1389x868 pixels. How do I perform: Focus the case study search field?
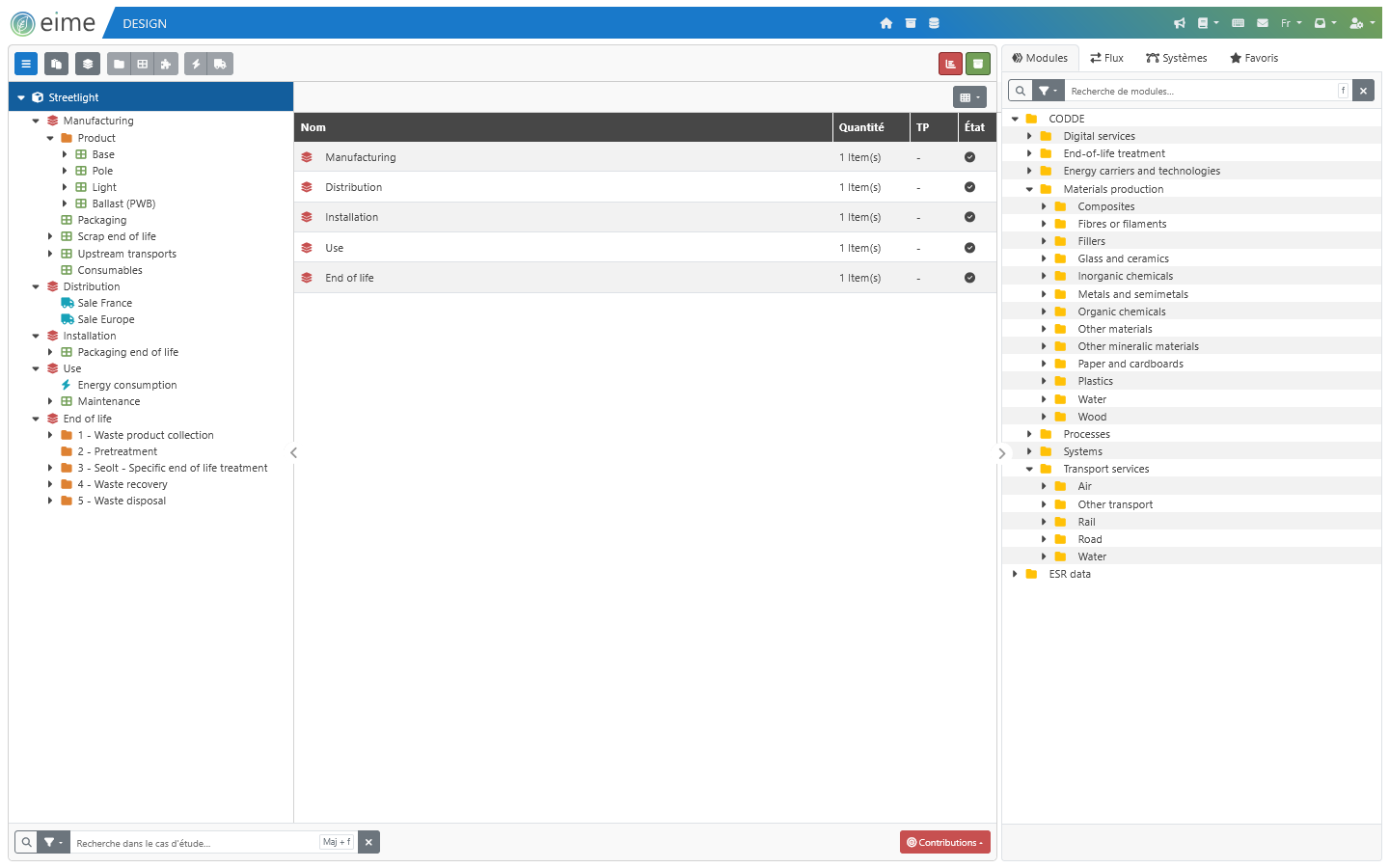click(x=212, y=842)
